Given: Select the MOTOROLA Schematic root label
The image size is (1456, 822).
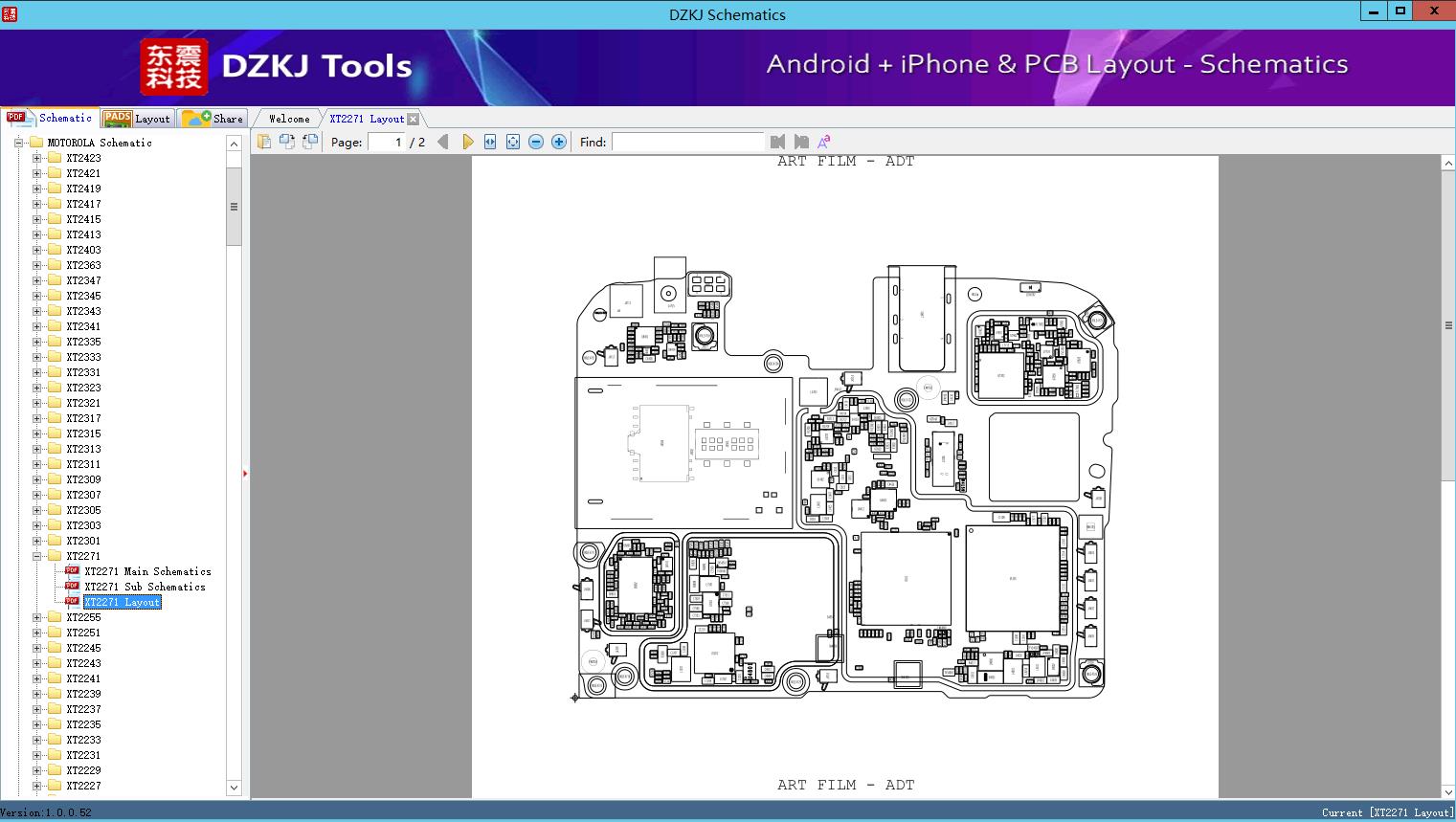Looking at the screenshot, I should 100,143.
